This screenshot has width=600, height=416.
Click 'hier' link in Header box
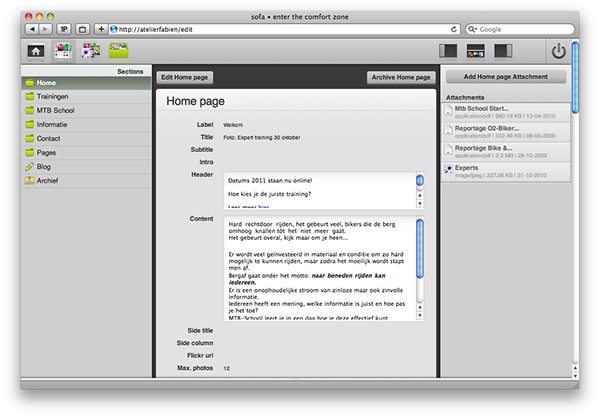[264, 207]
